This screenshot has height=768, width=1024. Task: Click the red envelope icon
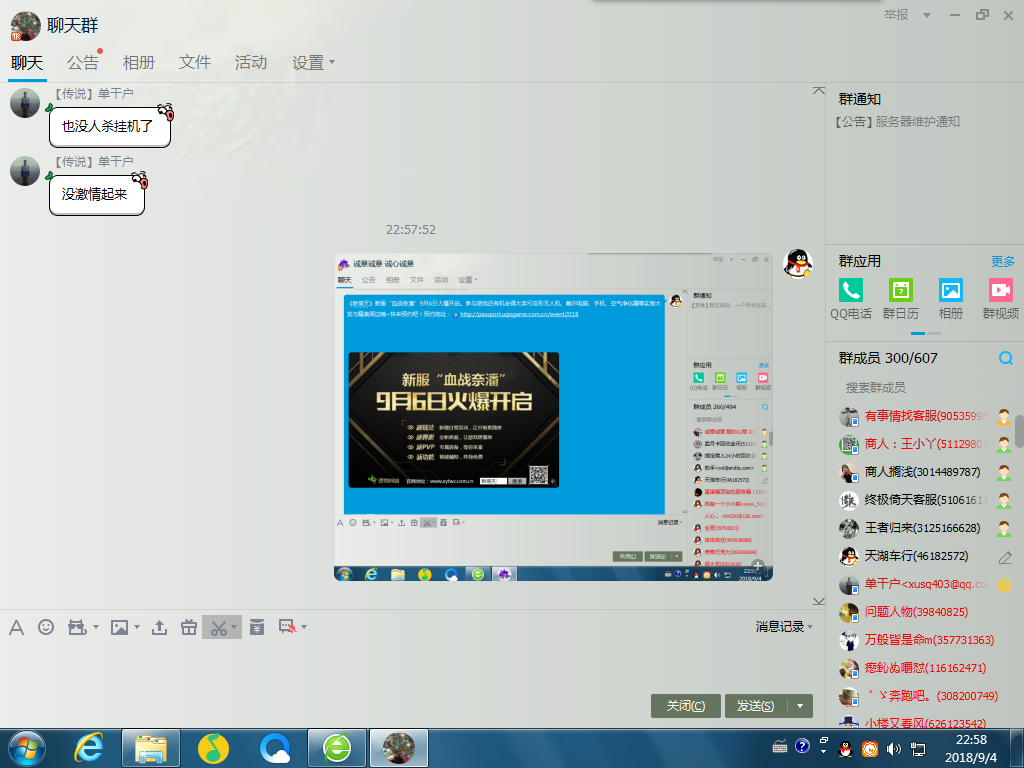pyautogui.click(x=257, y=627)
